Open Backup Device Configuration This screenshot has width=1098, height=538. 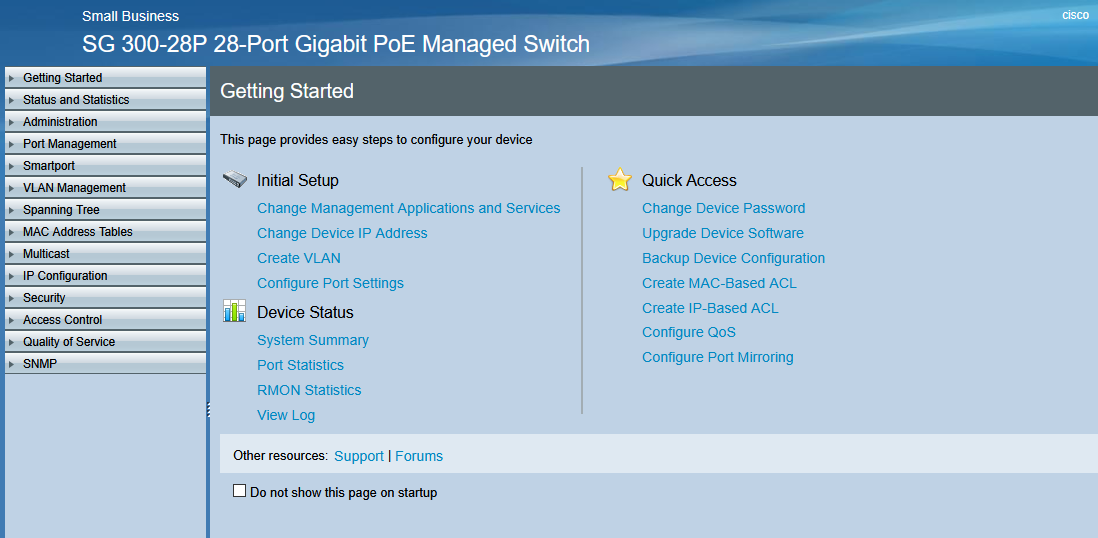(733, 258)
